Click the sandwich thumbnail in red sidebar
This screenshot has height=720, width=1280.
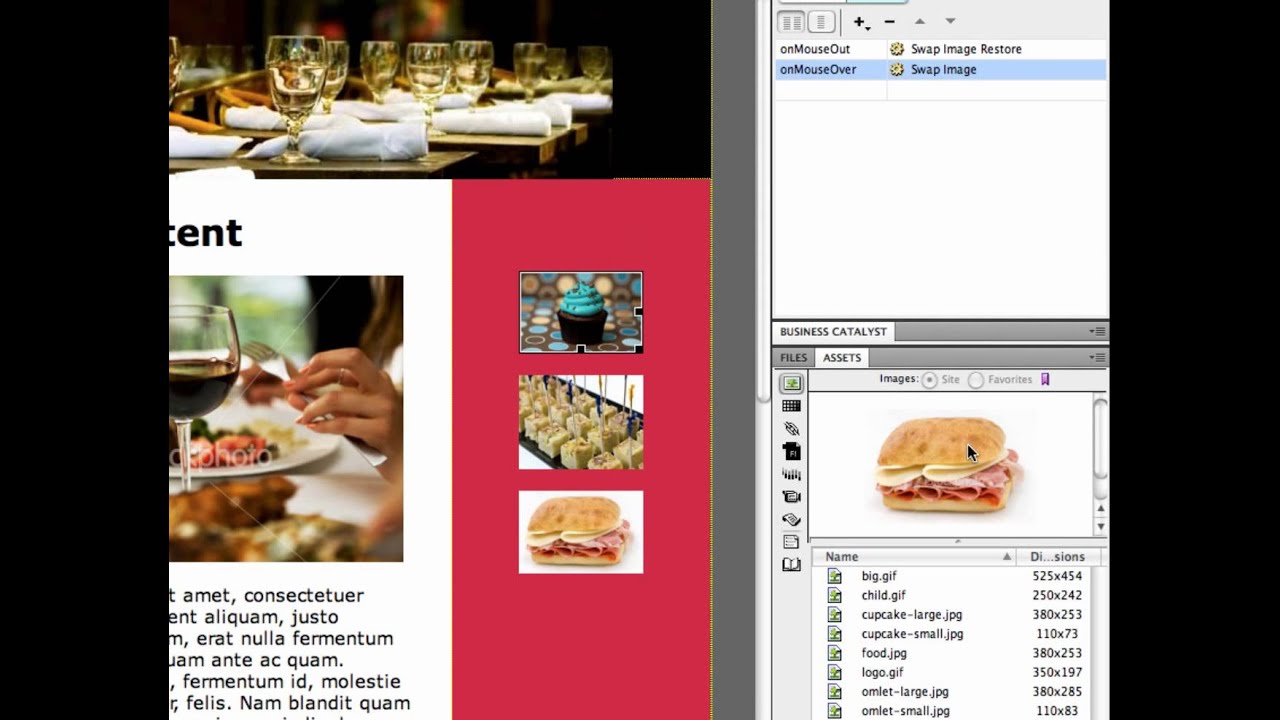point(581,532)
